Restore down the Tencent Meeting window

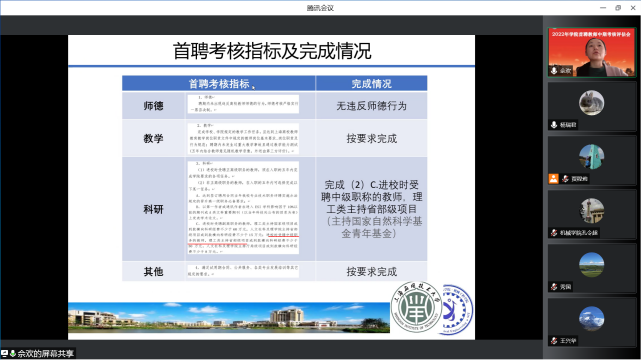point(618,8)
